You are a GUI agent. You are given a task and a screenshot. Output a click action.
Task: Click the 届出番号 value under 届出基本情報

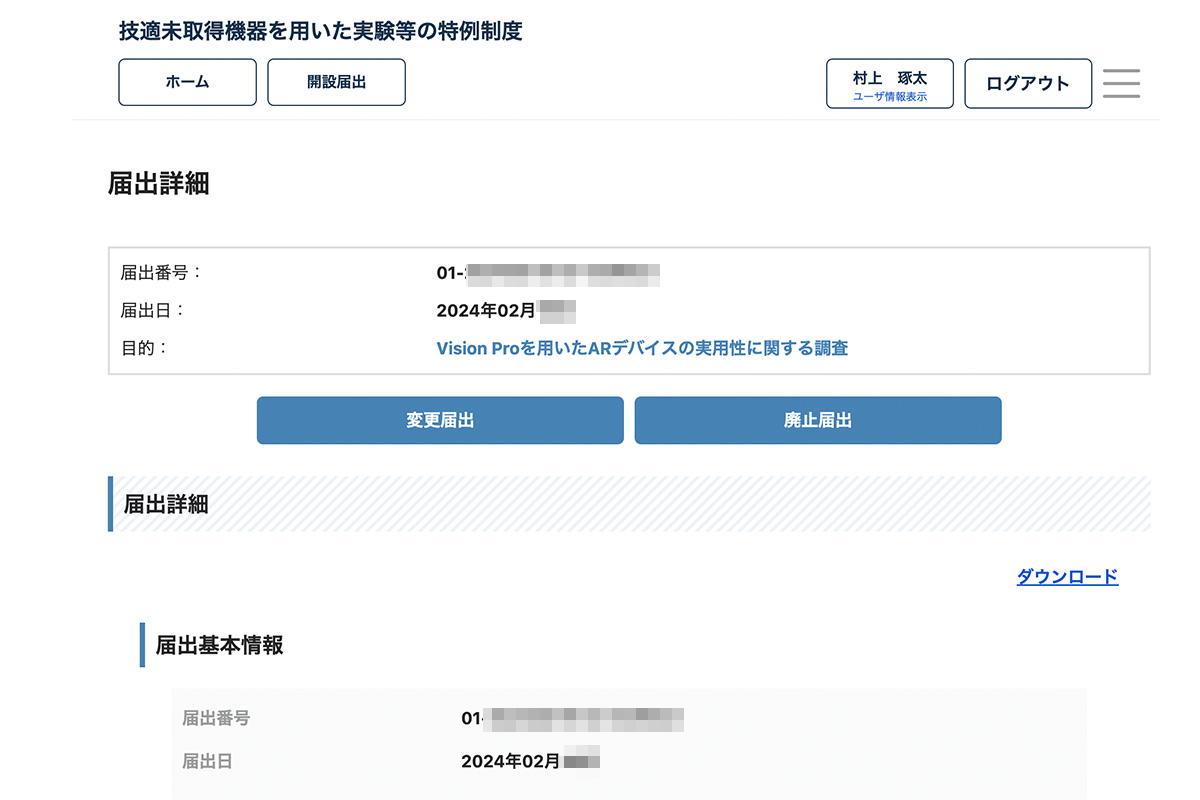point(572,718)
